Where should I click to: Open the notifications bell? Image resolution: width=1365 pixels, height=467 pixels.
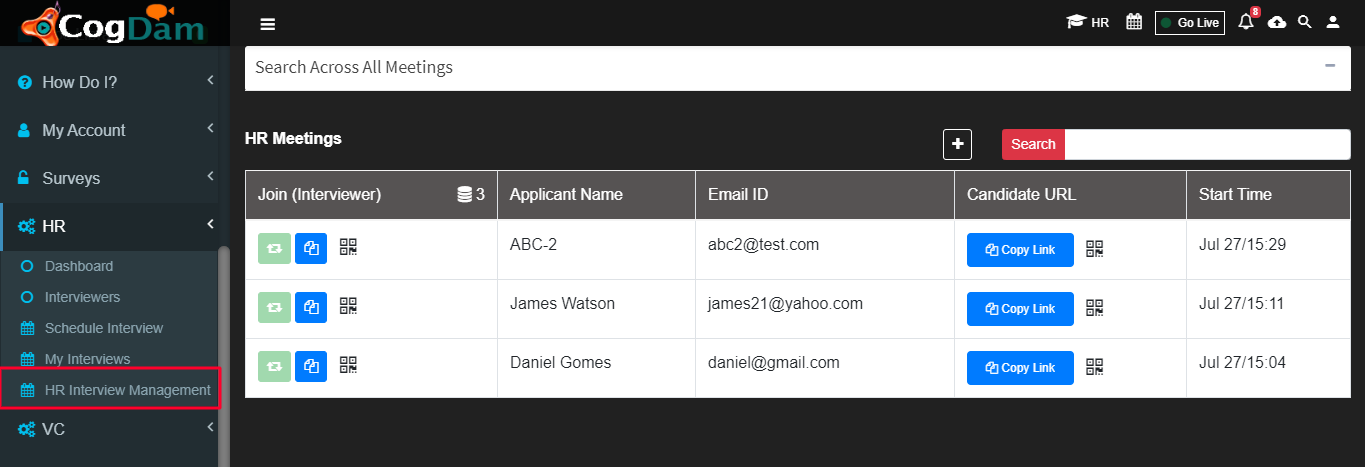[1246, 22]
